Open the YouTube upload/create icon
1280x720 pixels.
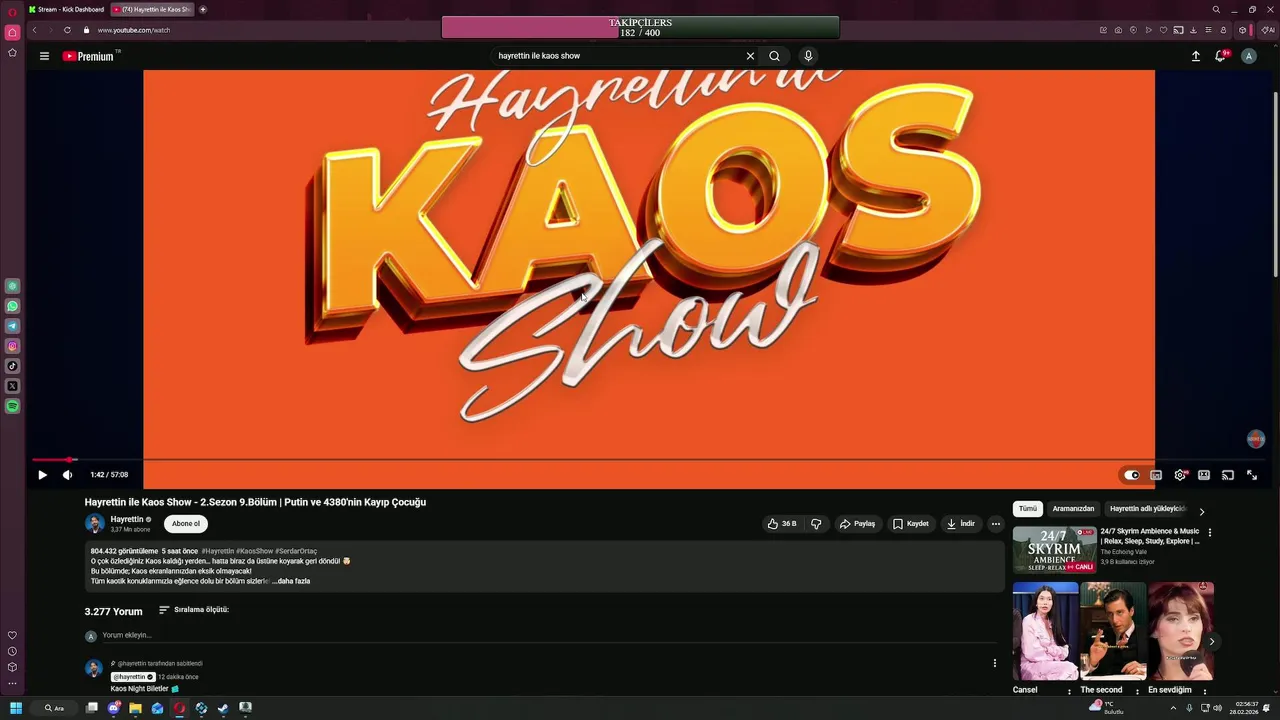[1195, 56]
